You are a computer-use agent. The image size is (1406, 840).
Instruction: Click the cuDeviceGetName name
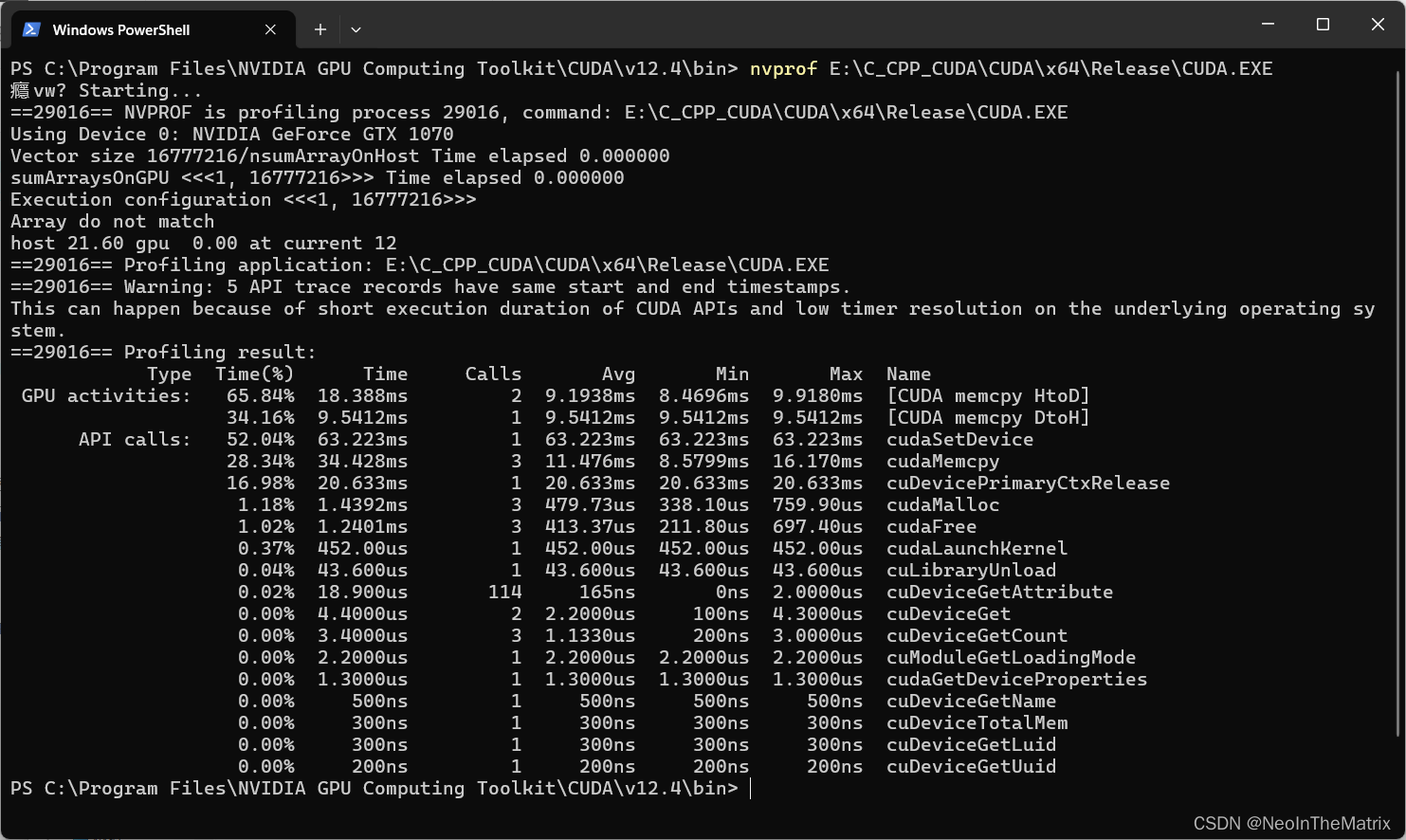tap(971, 701)
